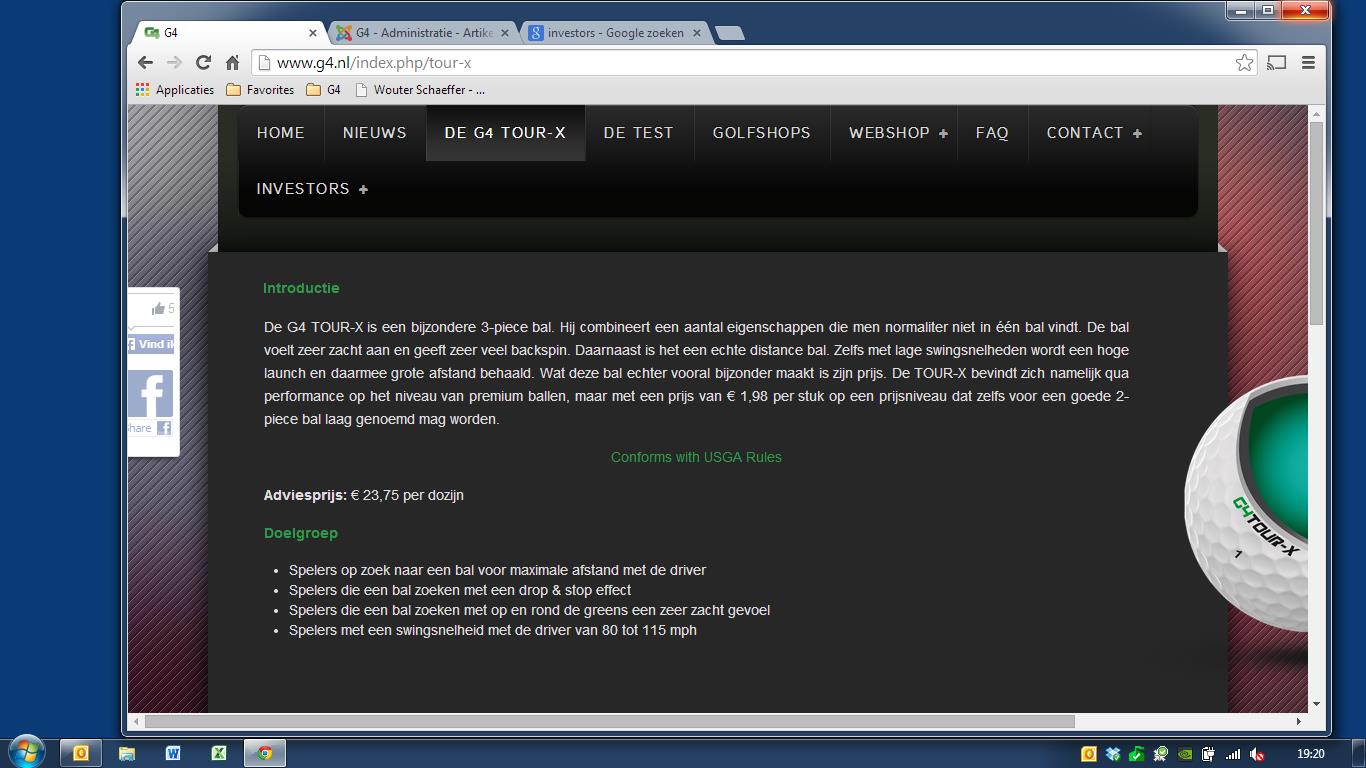Open the Chrome hamburger menu

click(x=1308, y=62)
